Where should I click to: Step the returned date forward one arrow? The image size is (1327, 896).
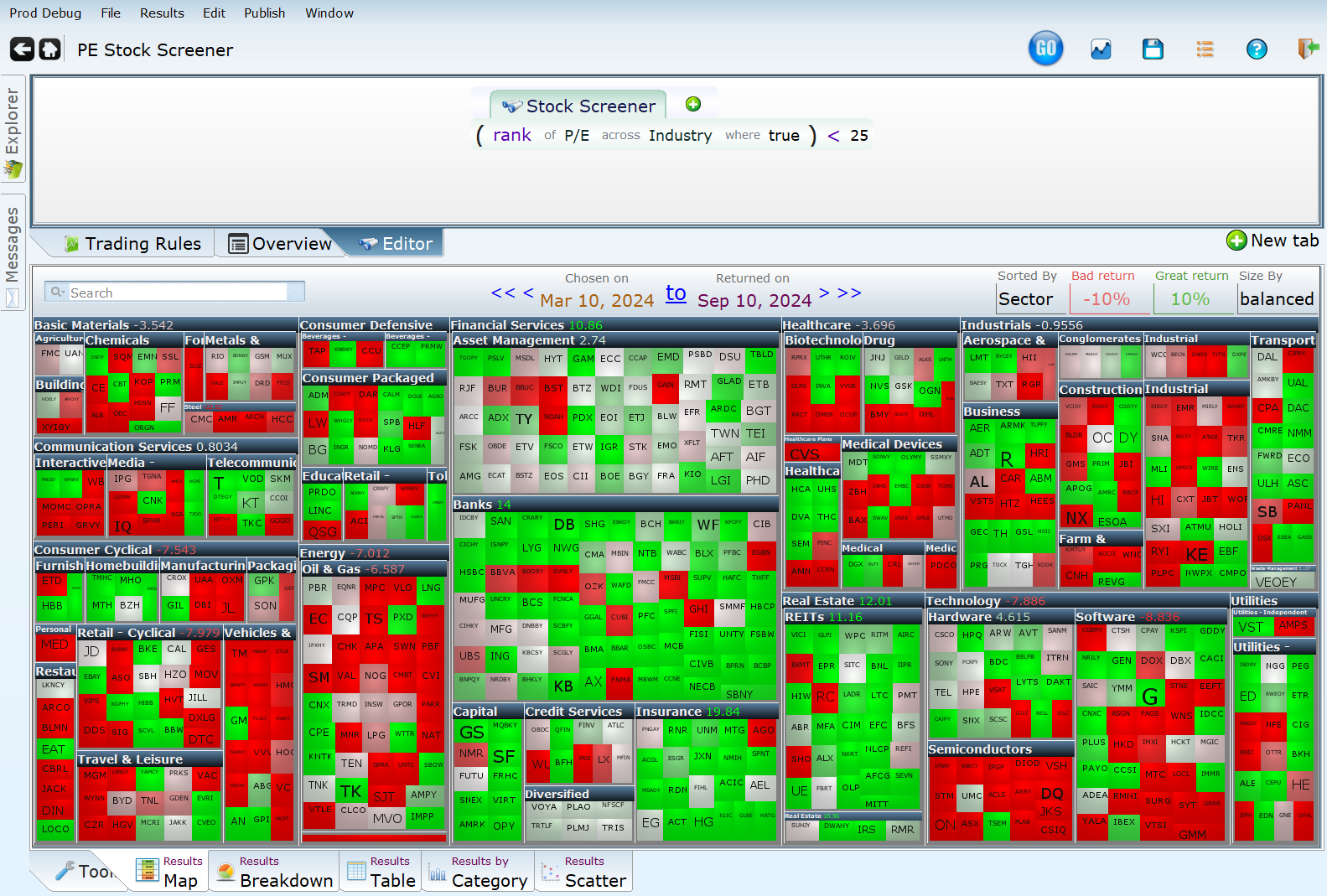824,293
